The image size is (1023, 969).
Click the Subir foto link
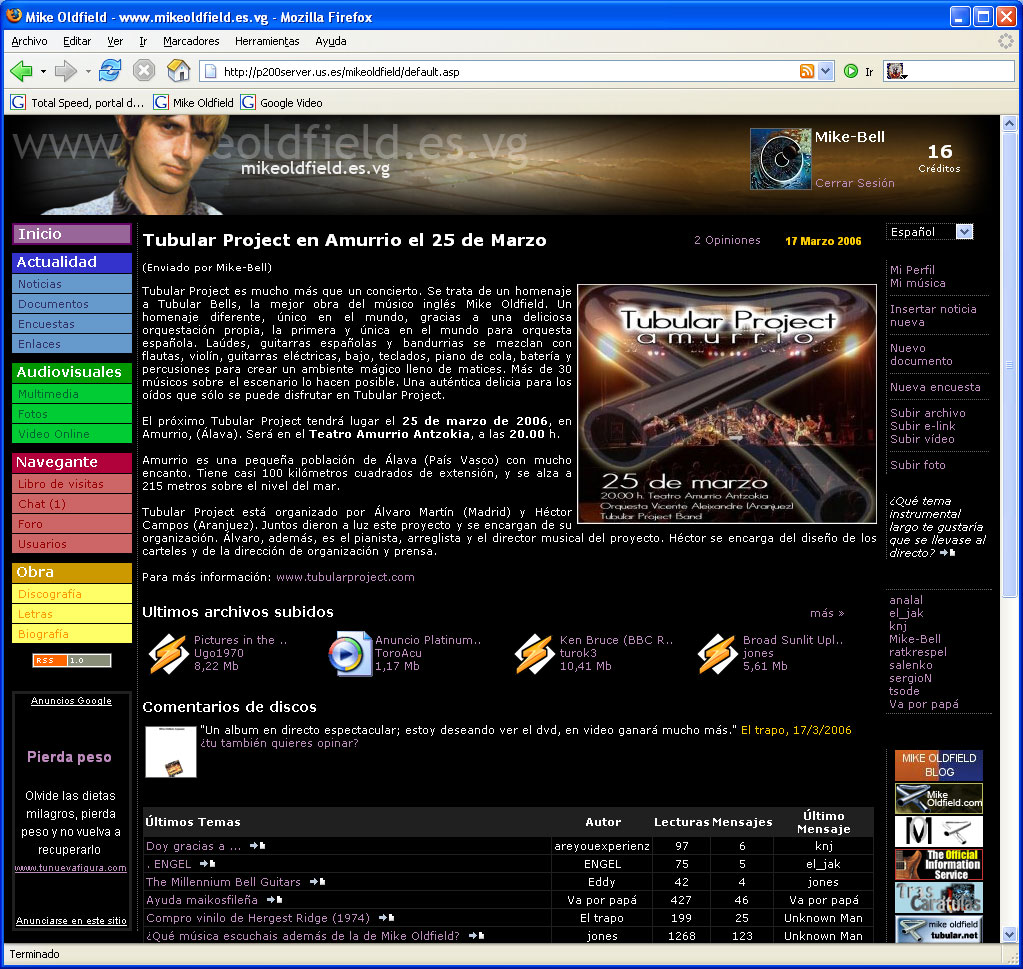[x=917, y=465]
